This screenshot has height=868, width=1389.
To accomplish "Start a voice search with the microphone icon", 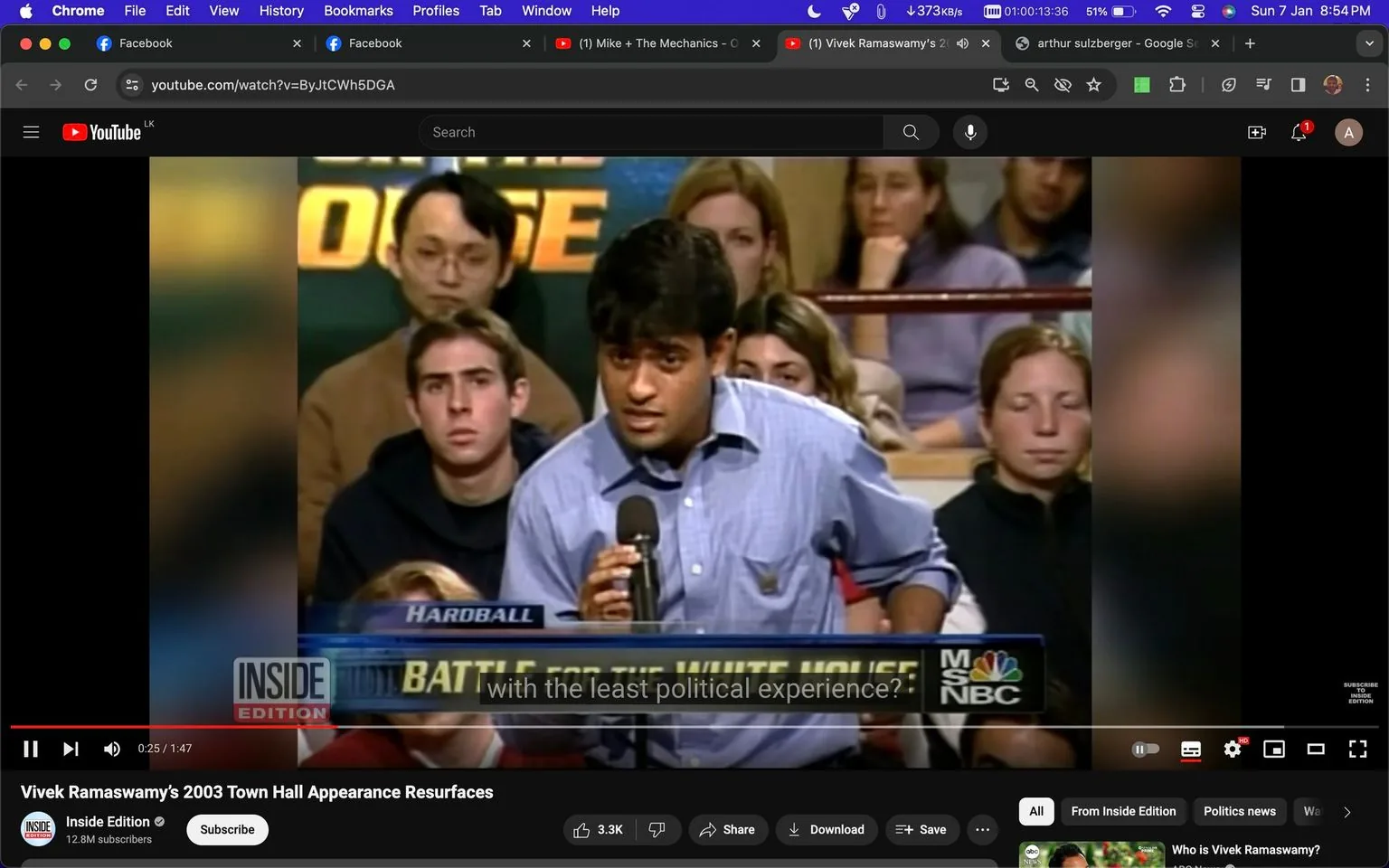I will click(x=969, y=131).
